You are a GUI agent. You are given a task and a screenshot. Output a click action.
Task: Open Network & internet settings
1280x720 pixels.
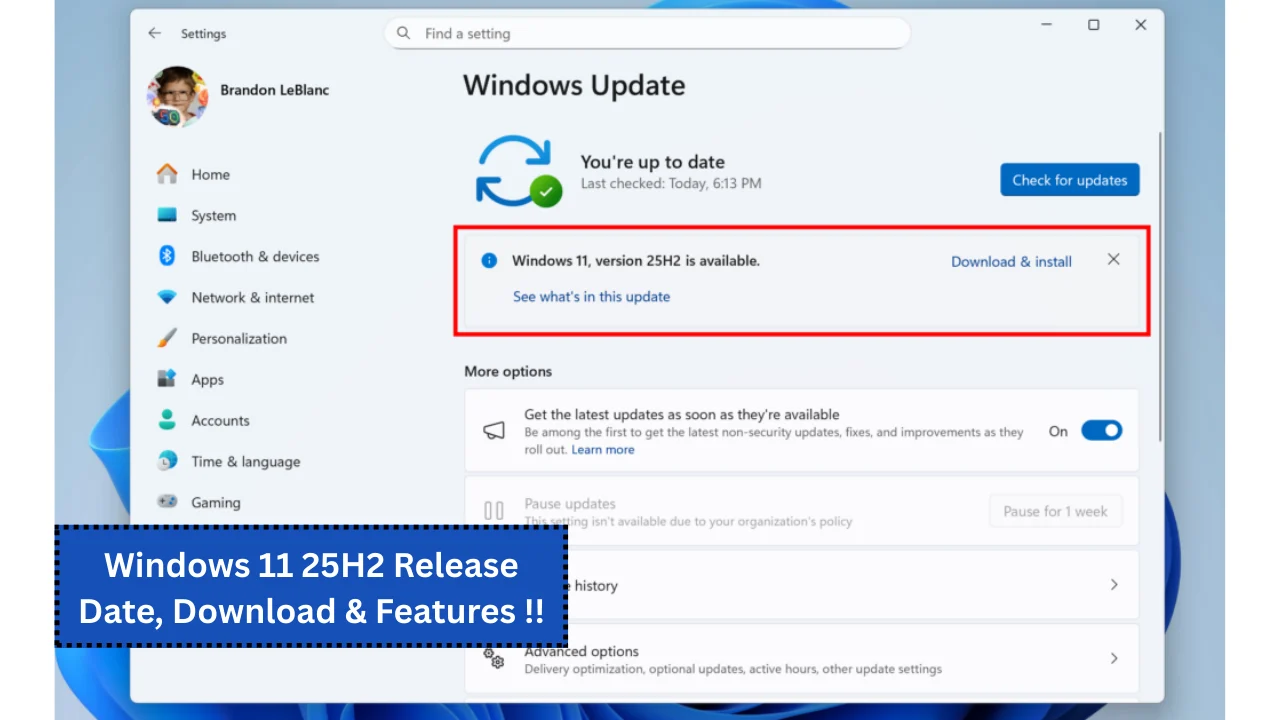167,297
